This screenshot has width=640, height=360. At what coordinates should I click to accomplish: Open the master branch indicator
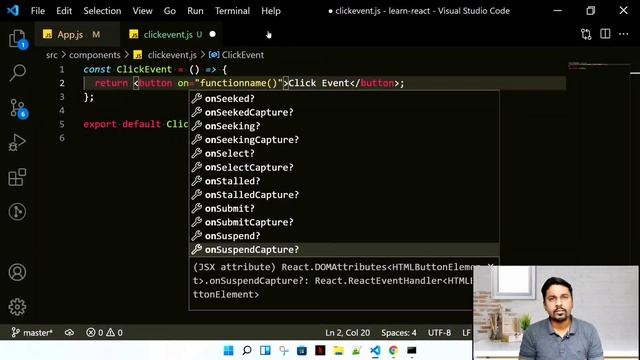pos(32,333)
